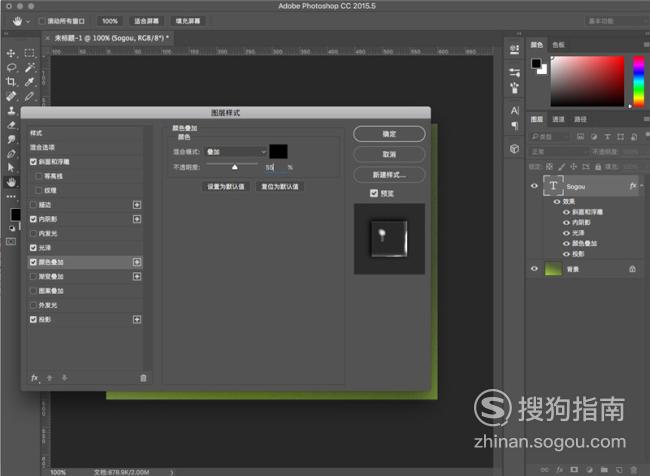Click the fx button in Layer Style dialog
The height and width of the screenshot is (476, 650).
[x=35, y=378]
